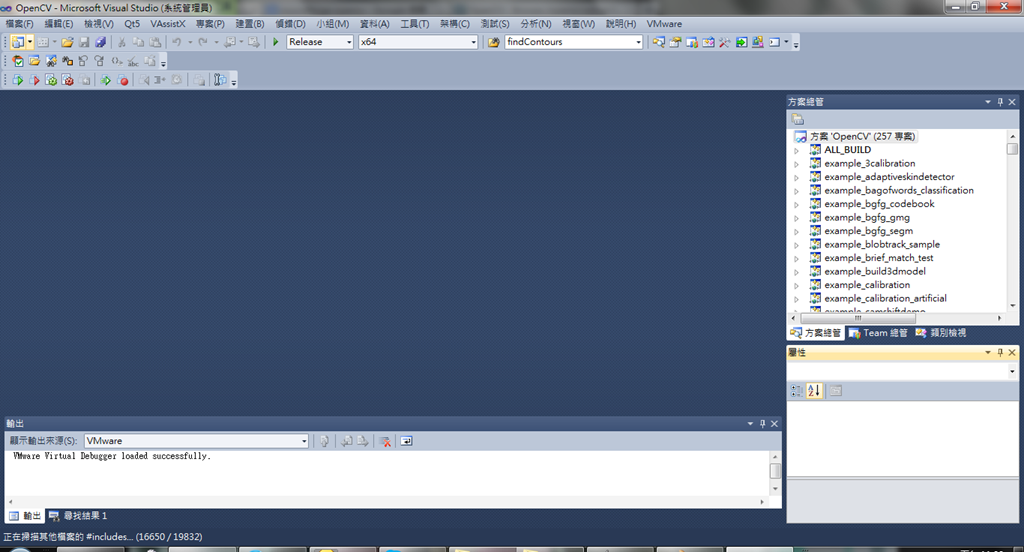Click the VAssistX open file icon

[x=34, y=61]
